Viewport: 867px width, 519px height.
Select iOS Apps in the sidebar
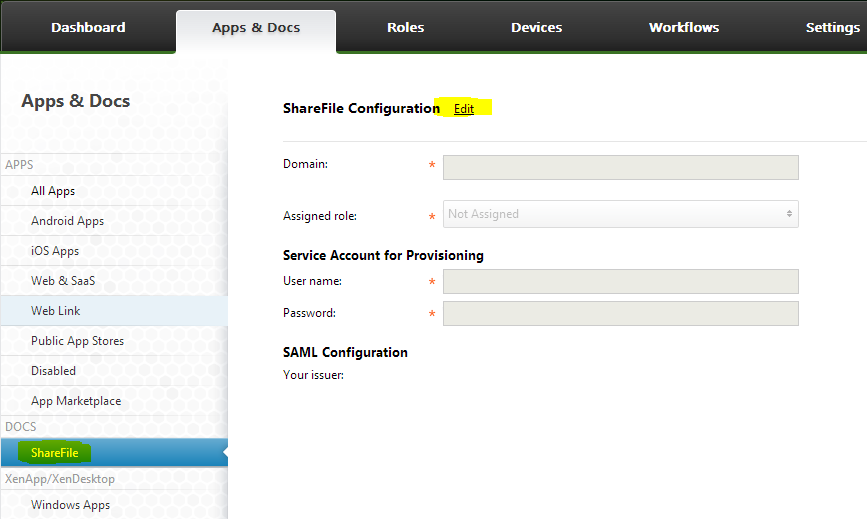coord(55,251)
